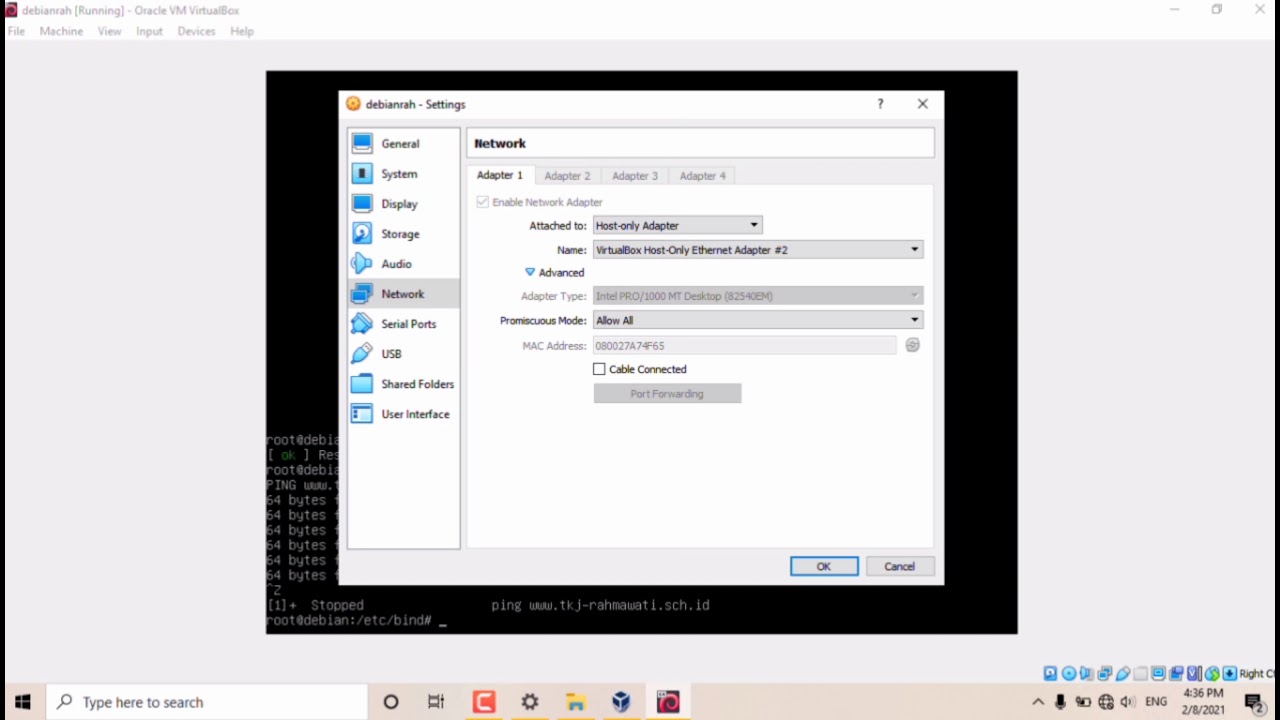Open the Promiscuous Mode dropdown
Screen dimensions: 1280x720
[x=758, y=320]
